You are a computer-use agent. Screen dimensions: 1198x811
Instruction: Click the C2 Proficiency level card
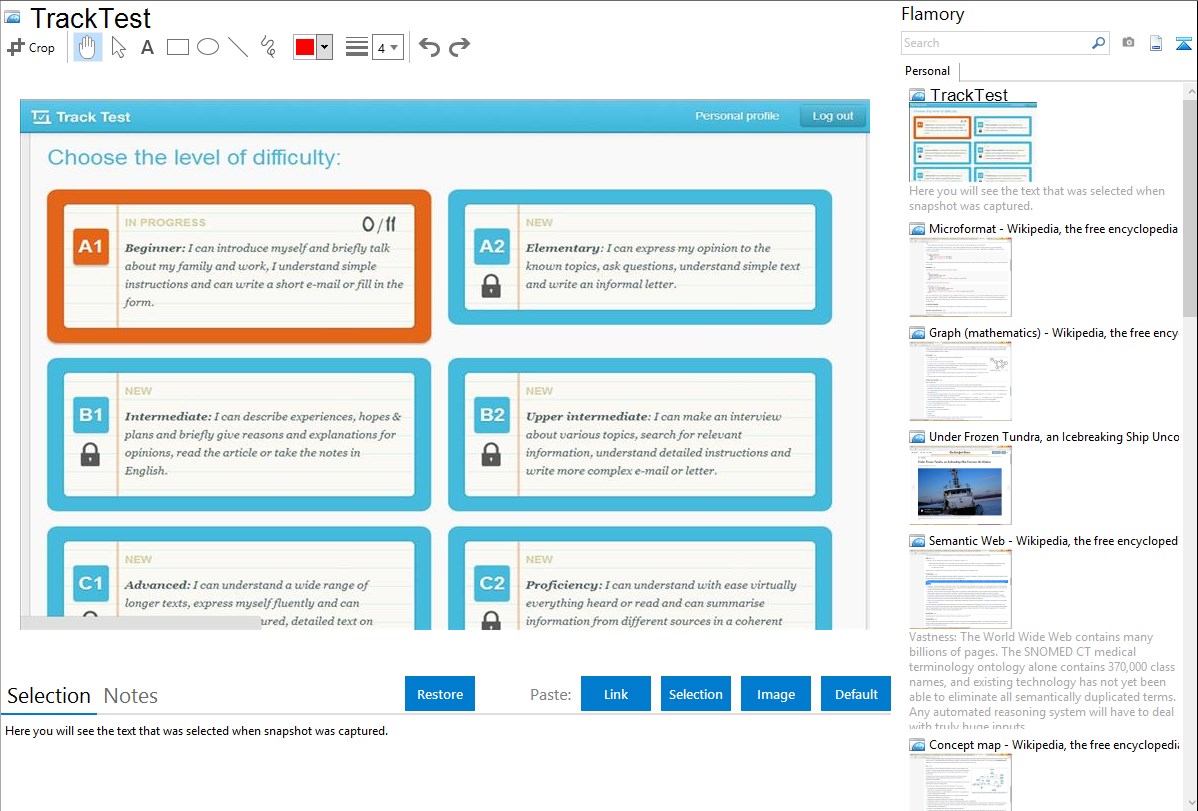click(640, 579)
